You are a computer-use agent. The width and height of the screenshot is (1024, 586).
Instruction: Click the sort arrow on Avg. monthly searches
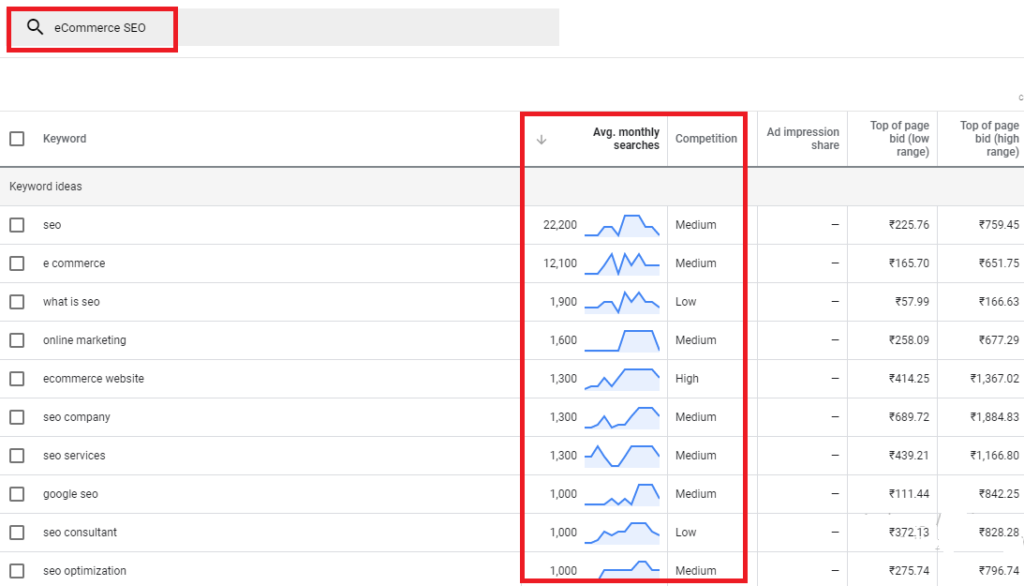coord(541,139)
